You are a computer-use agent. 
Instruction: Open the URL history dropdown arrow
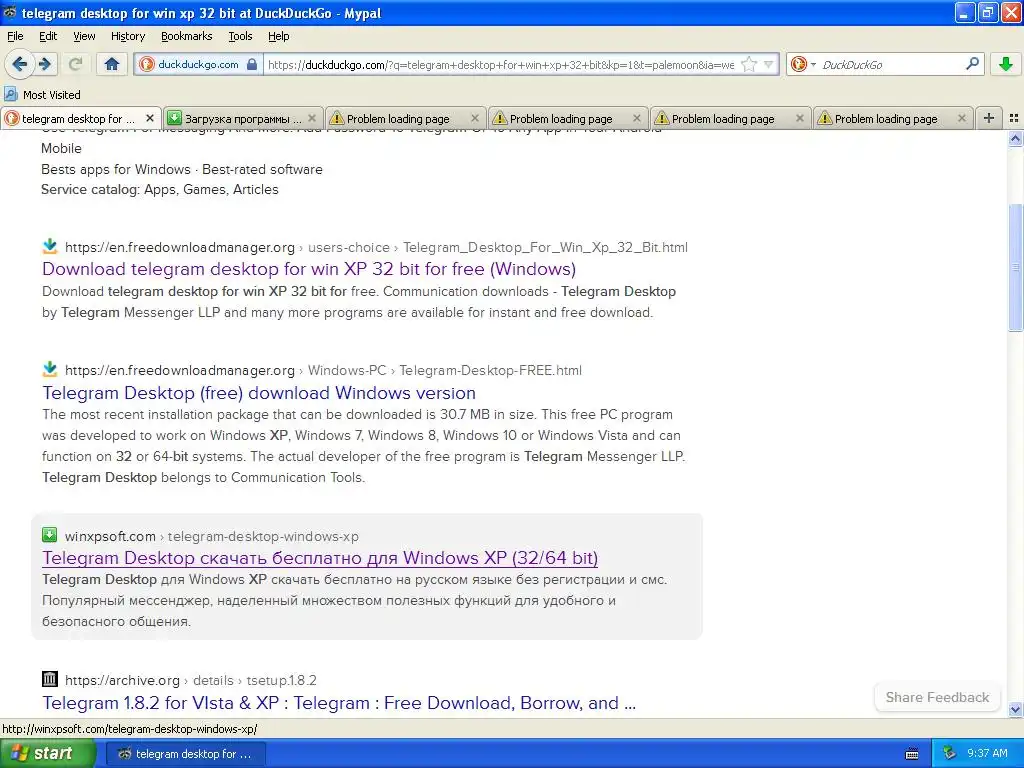(769, 64)
